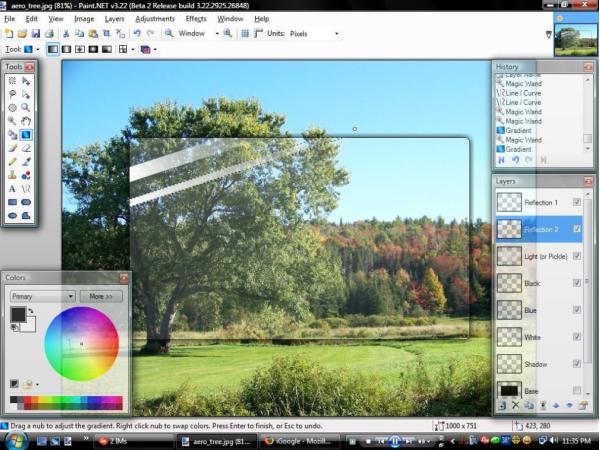
Task: Open the zoom Window dropdown
Action: 197,33
